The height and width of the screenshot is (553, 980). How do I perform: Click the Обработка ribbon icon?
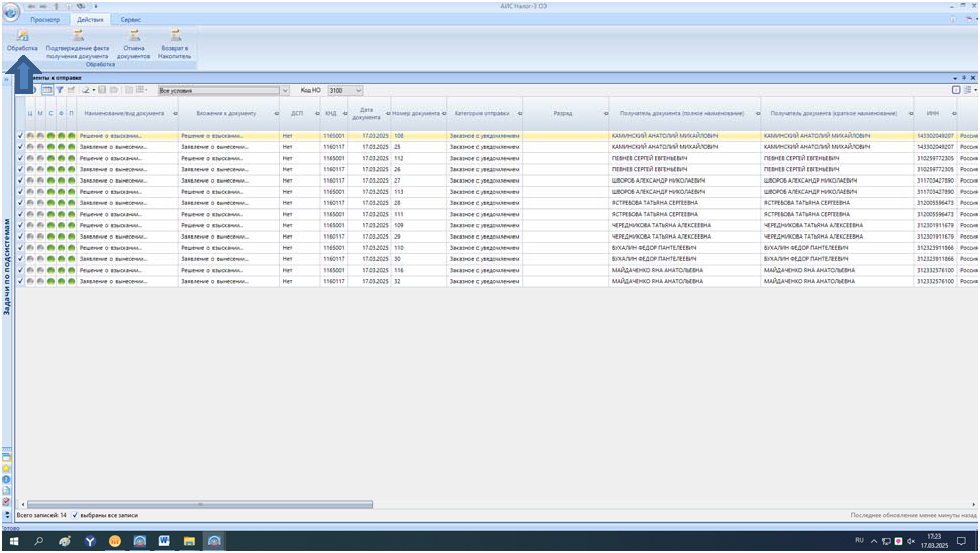22,38
